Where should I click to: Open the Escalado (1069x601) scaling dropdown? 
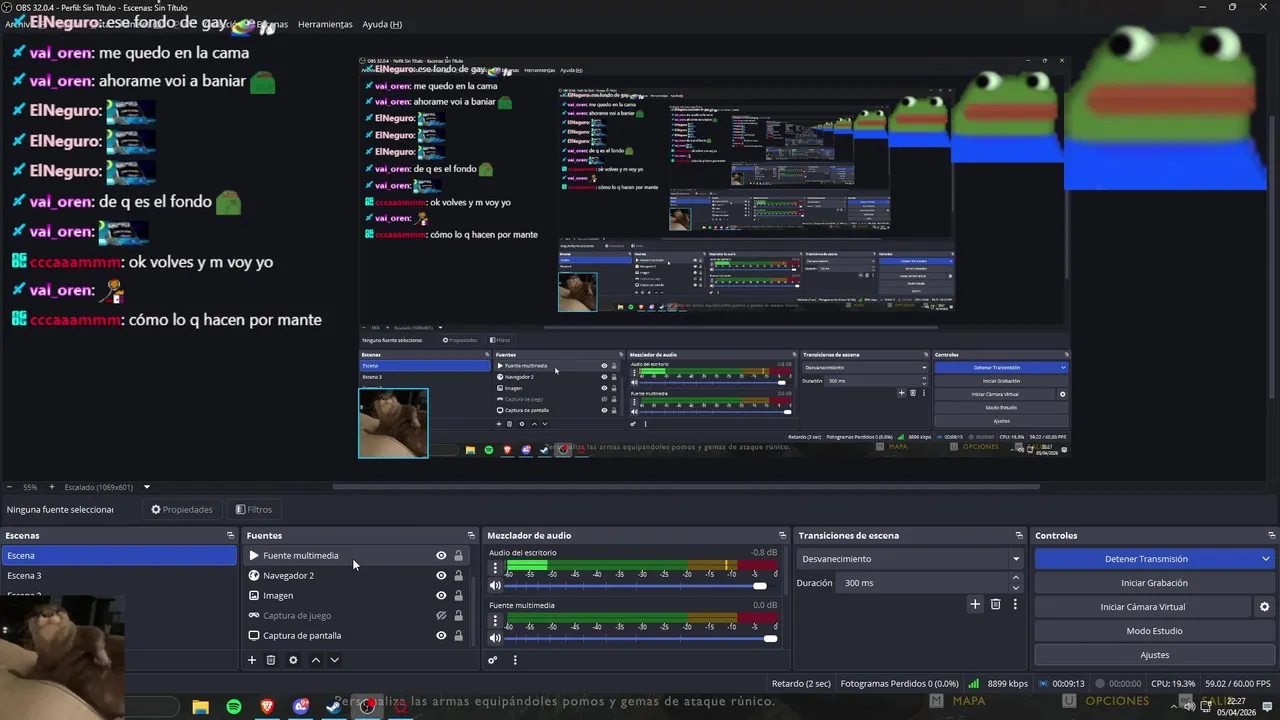tap(107, 487)
